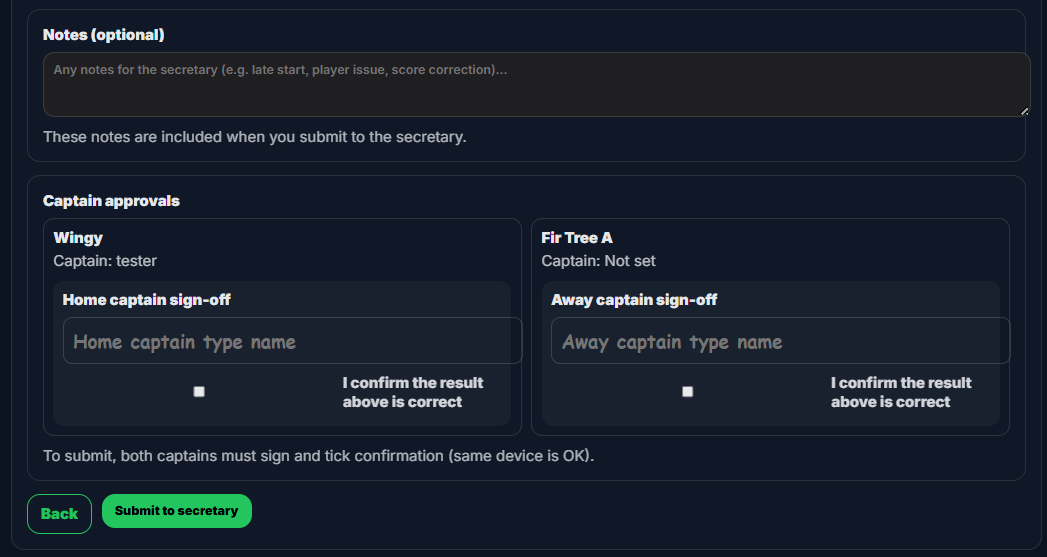Grab the notes box resize handle
Screen dimensions: 1047x557
[x=1024, y=111]
